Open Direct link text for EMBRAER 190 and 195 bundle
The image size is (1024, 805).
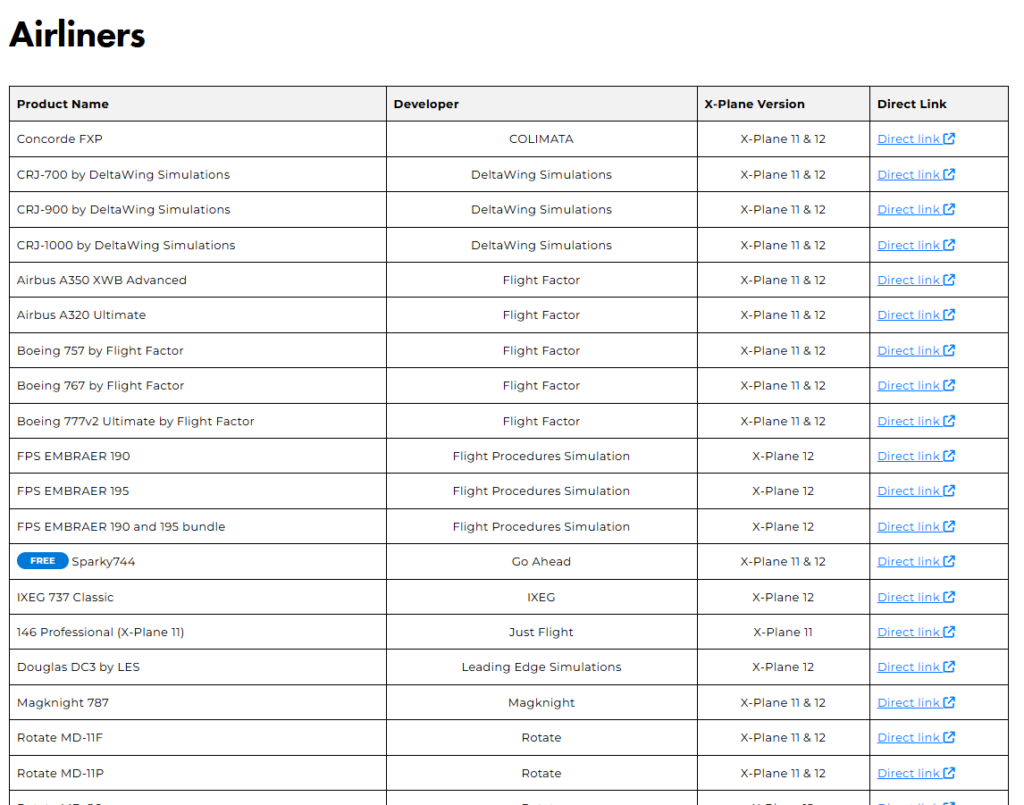click(x=908, y=526)
